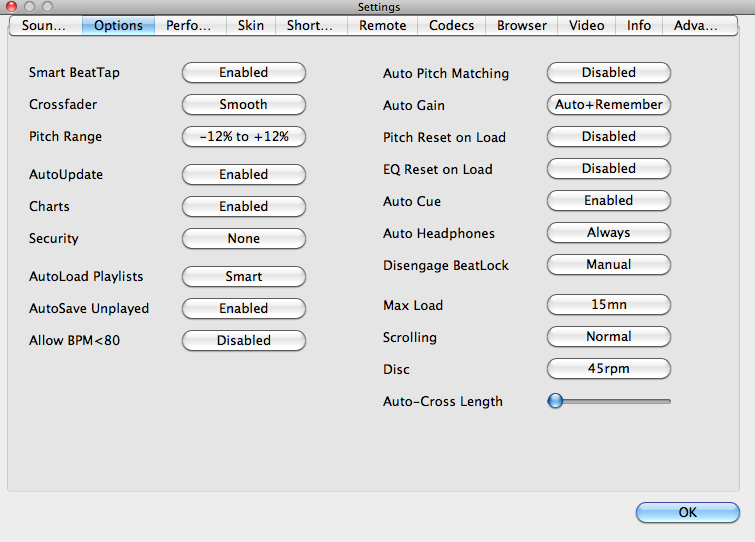Toggle the Auto Pitch Matching Disabled button
Image resolution: width=755 pixels, height=542 pixels.
tap(609, 73)
